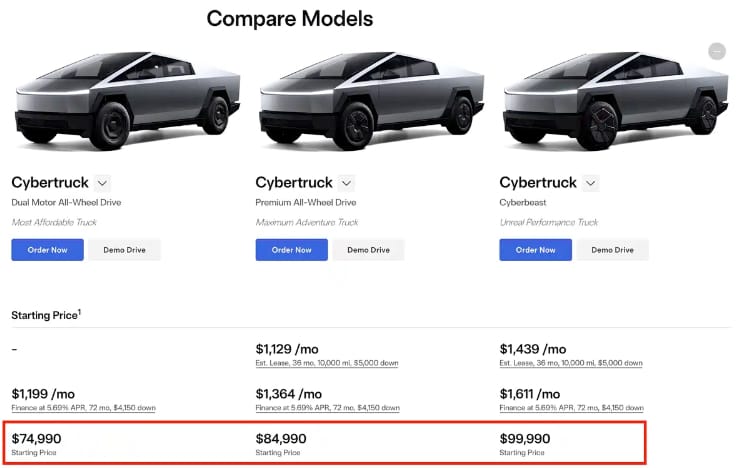Open finance terms under $1,611 /mo
This screenshot has height=468, width=746.
click(572, 408)
